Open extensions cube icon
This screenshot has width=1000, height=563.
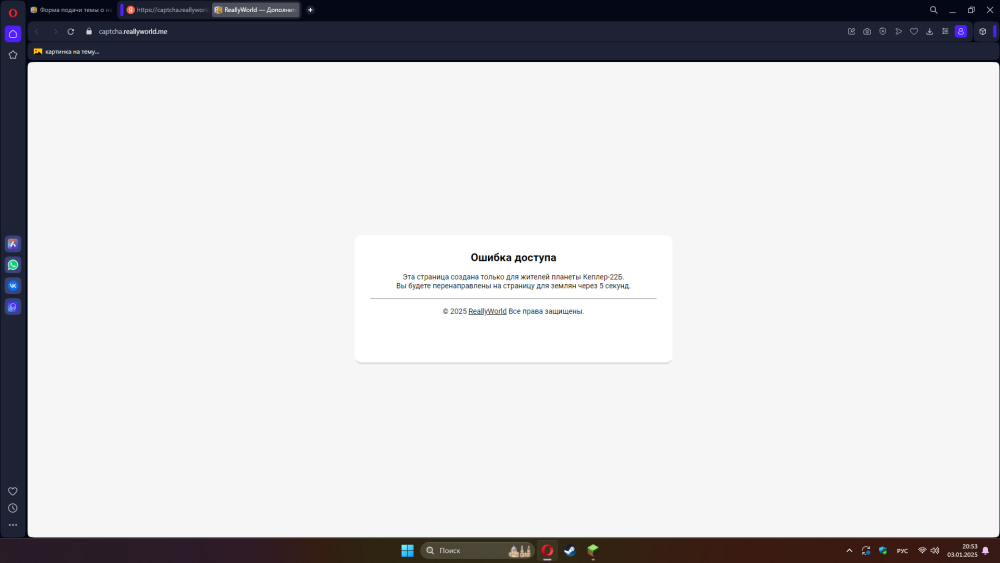[x=983, y=31]
